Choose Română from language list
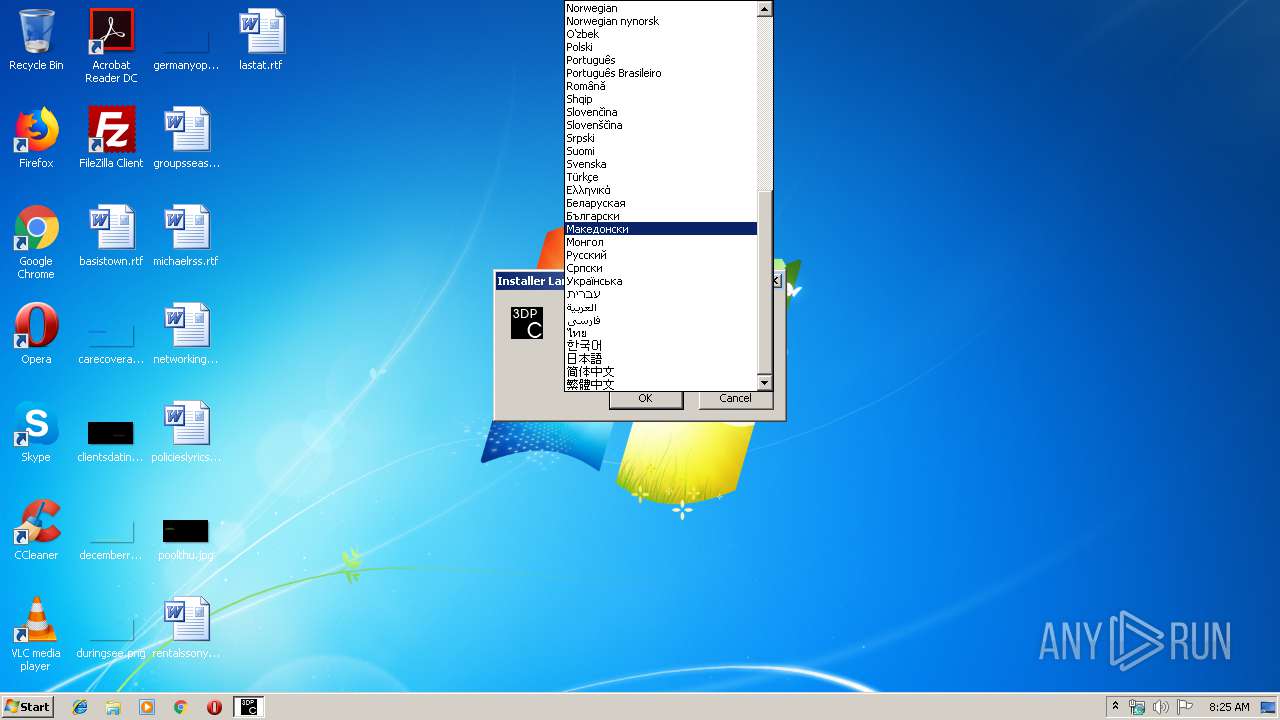Image resolution: width=1280 pixels, height=720 pixels. click(661, 86)
